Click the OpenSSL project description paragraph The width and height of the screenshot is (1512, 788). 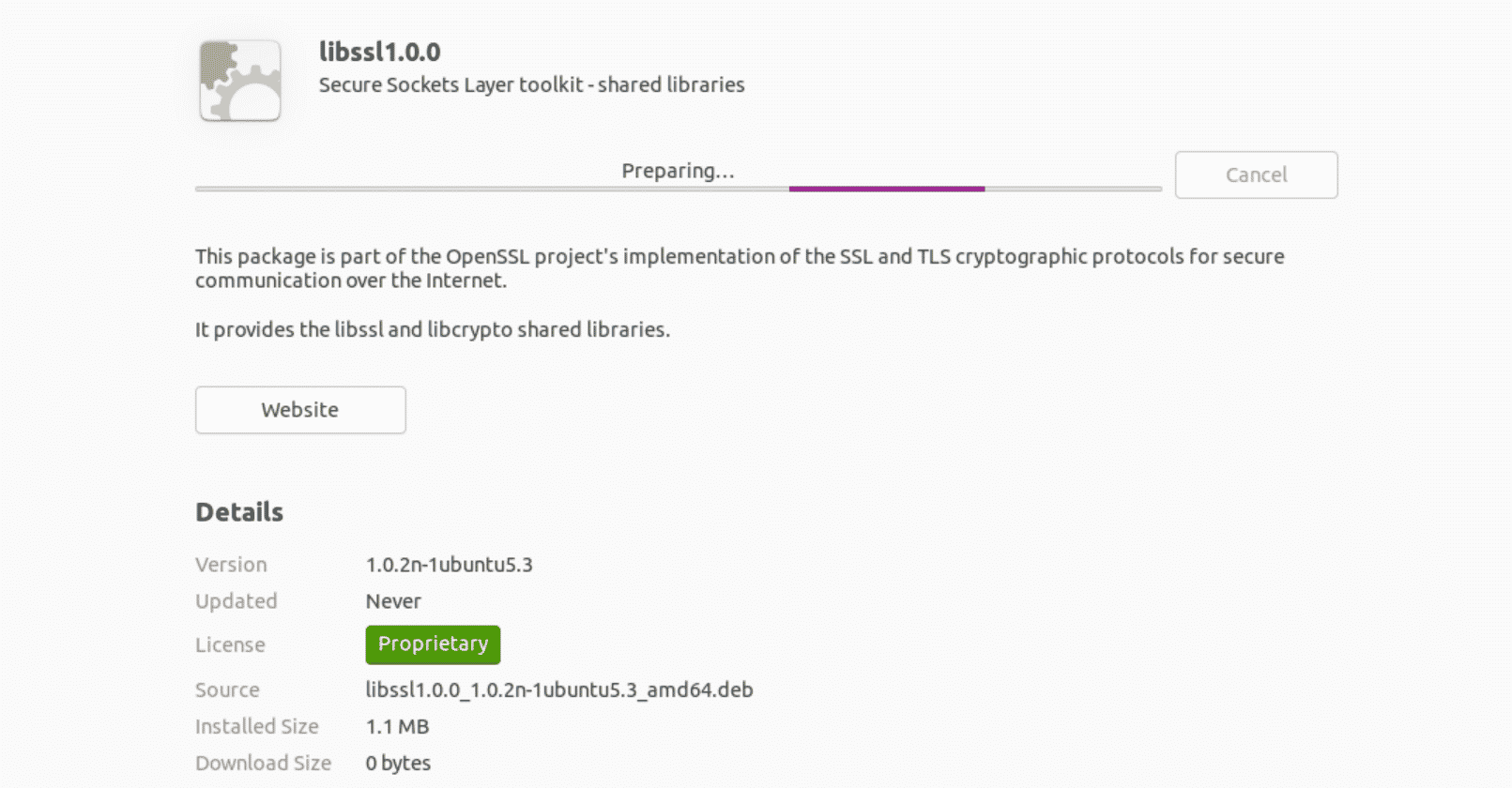740,268
